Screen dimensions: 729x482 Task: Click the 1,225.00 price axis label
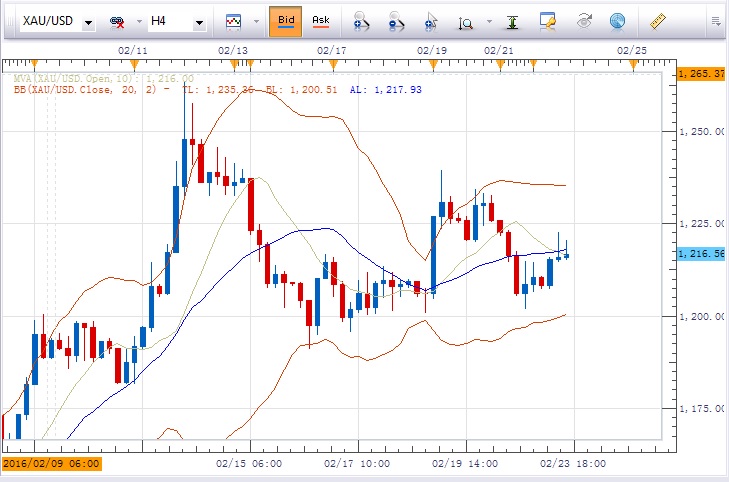click(x=702, y=224)
